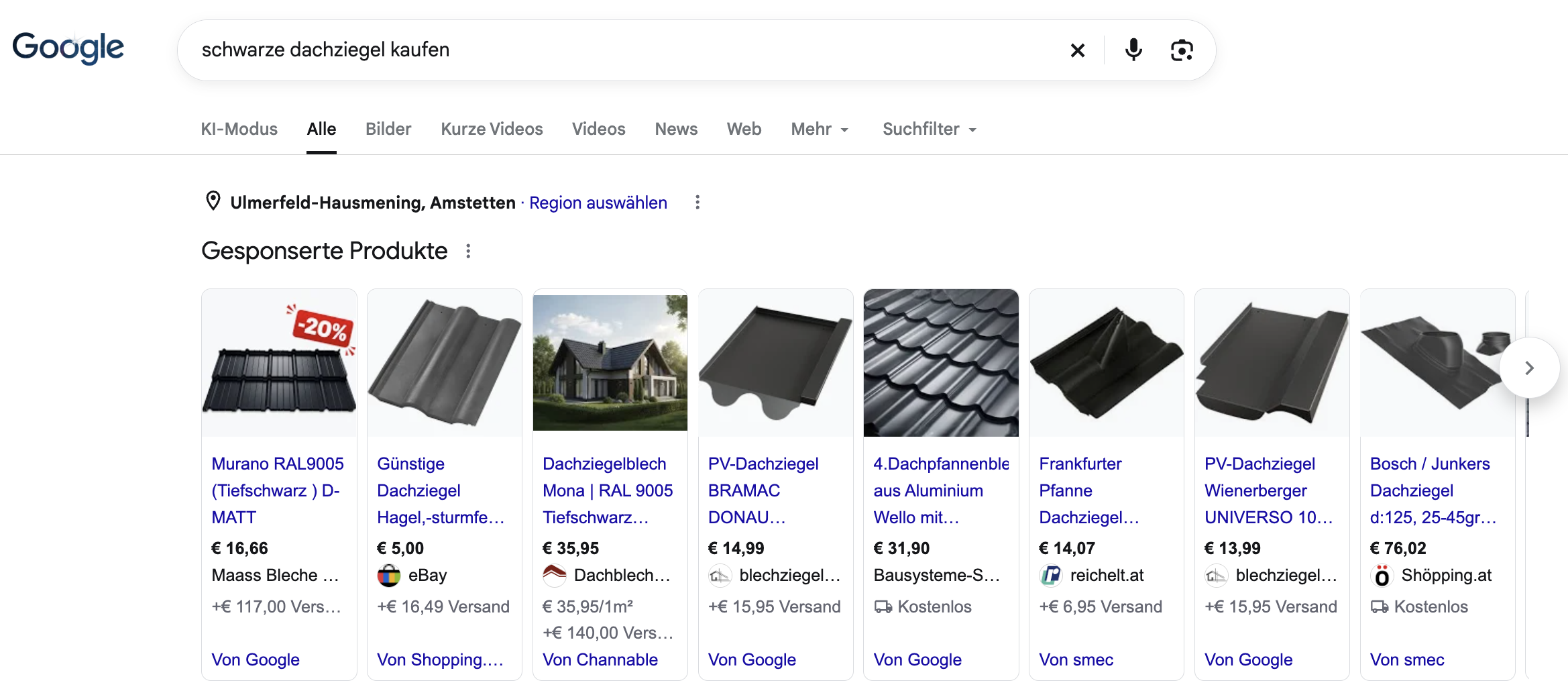Click Bausysteme-S… seller name
This screenshot has height=695, width=1568.
tap(937, 575)
